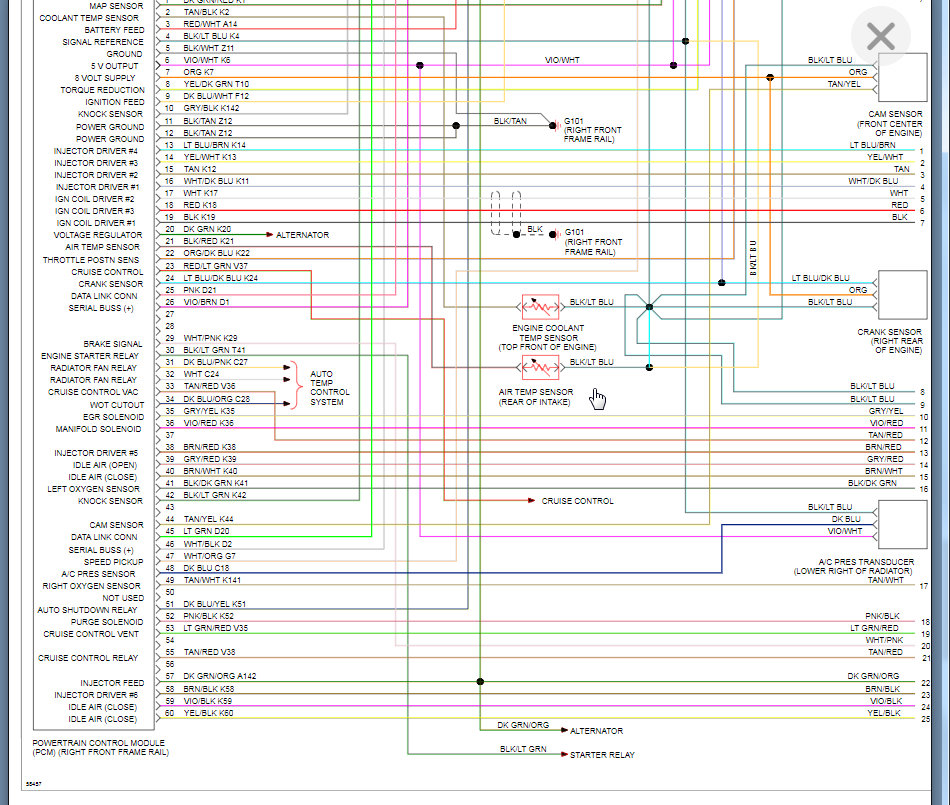Click the CAM SENSOR location caption

(x=889, y=124)
